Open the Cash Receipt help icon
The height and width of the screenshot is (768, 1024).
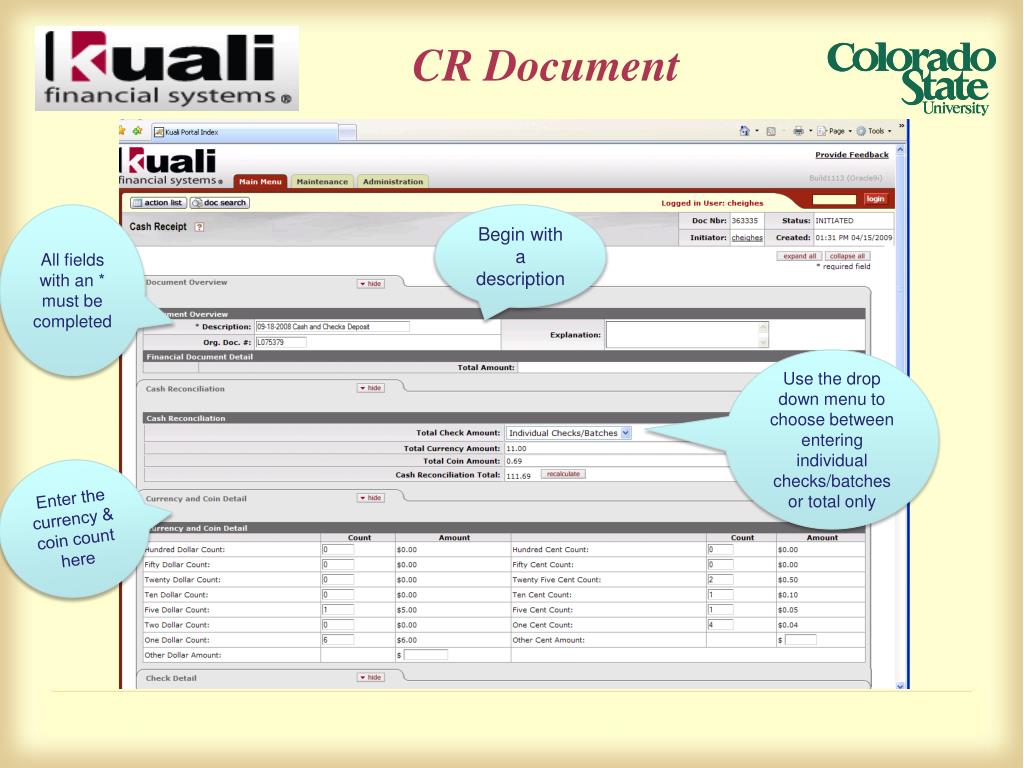[x=199, y=227]
